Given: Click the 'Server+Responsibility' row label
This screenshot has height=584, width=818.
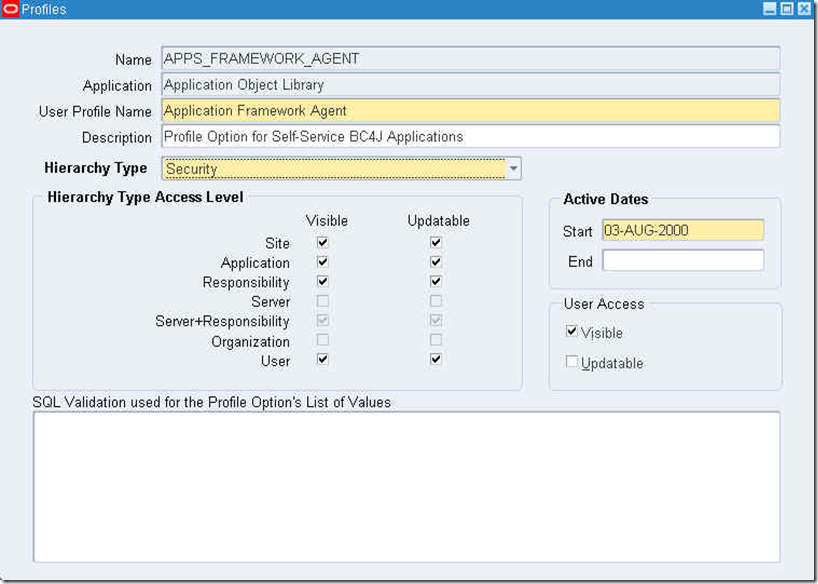Looking at the screenshot, I should click(222, 321).
